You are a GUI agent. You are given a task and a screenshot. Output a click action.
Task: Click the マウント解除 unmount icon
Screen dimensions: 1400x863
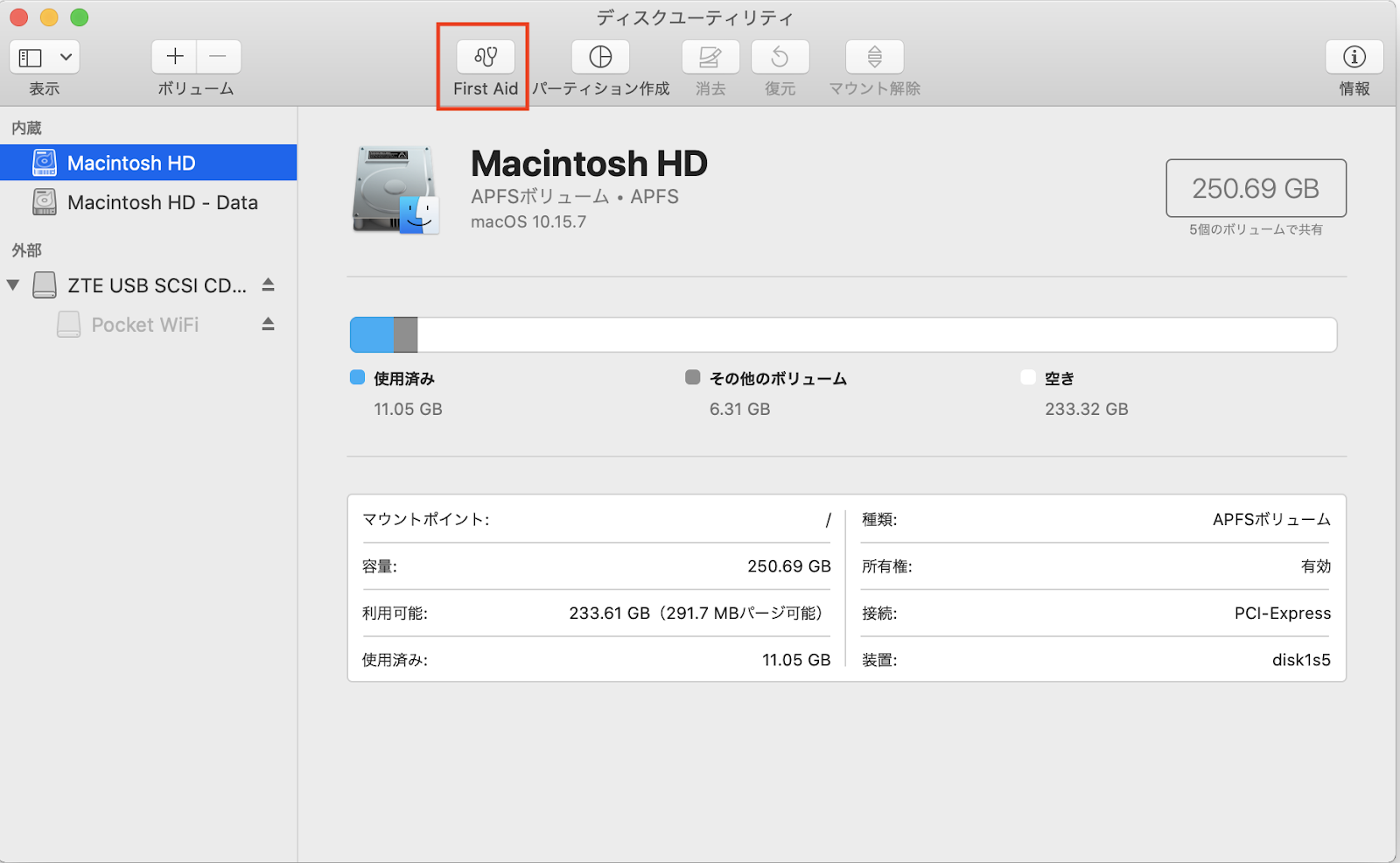874,57
